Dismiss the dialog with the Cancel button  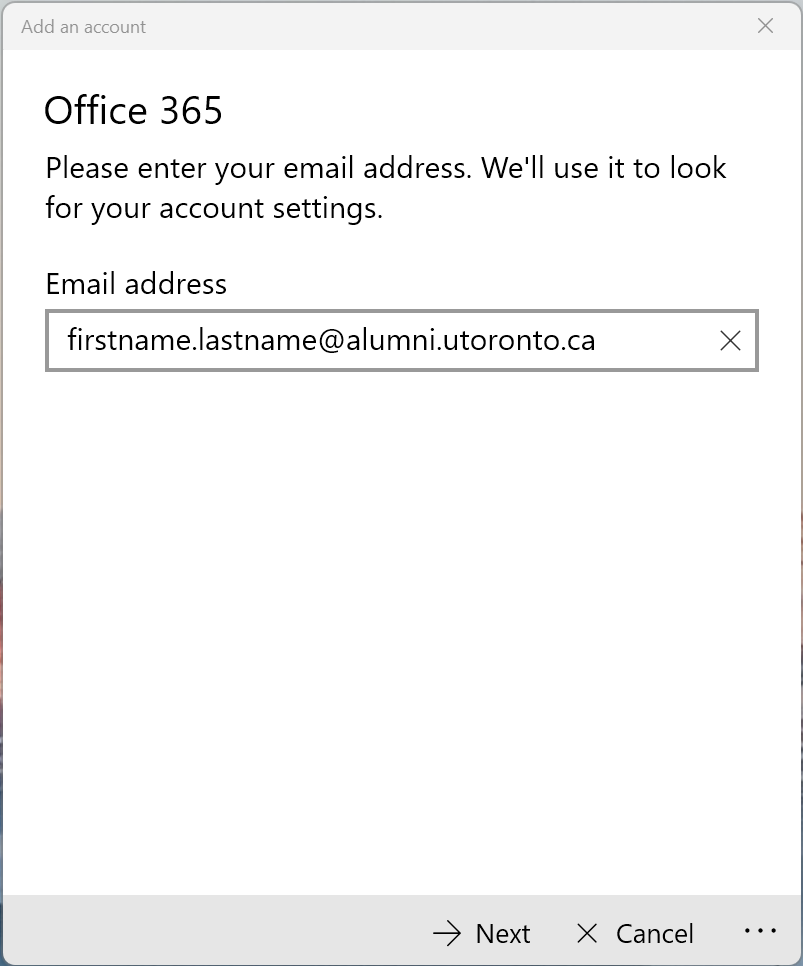pyautogui.click(x=633, y=932)
